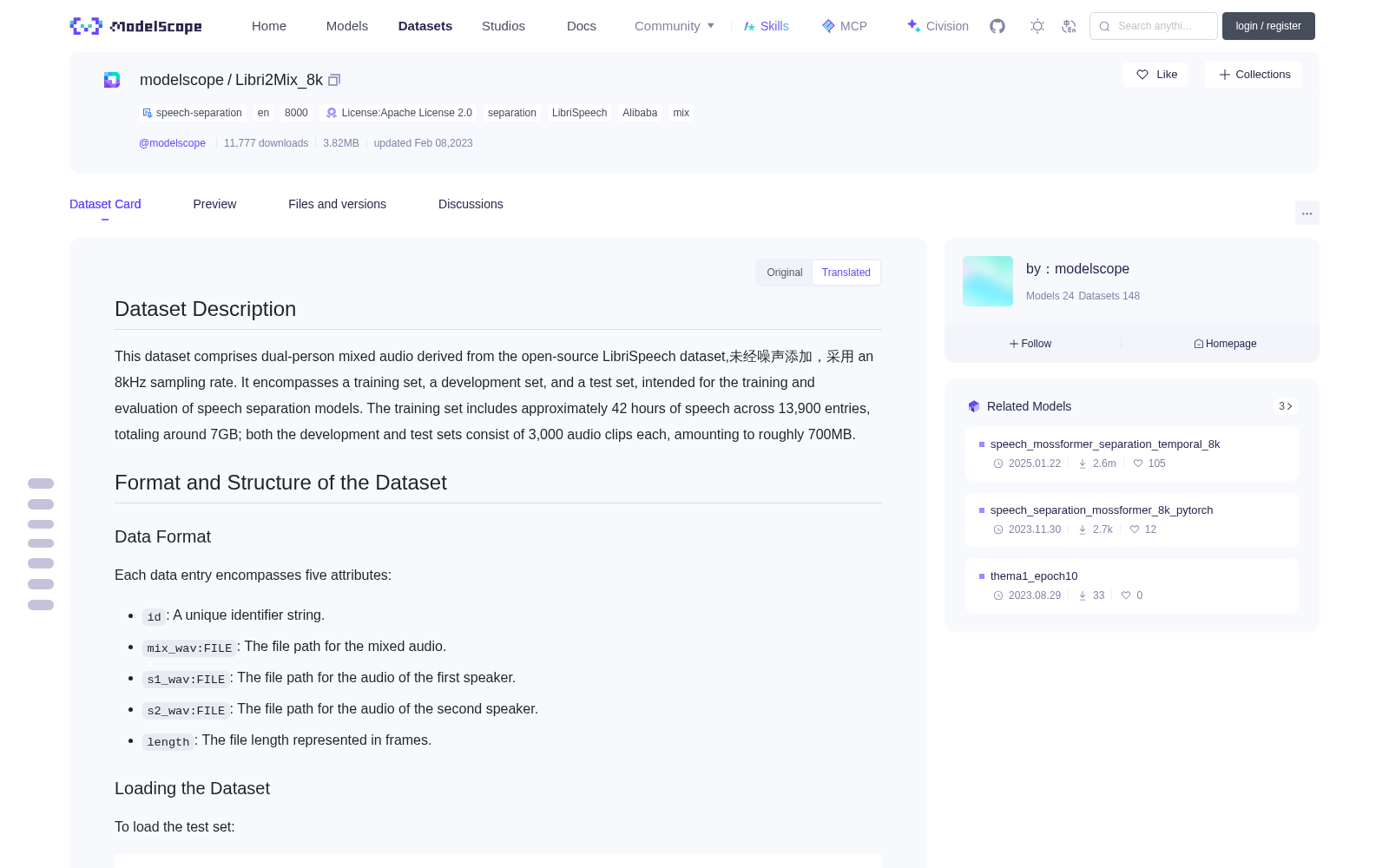Switch description to Translated

[846, 273]
